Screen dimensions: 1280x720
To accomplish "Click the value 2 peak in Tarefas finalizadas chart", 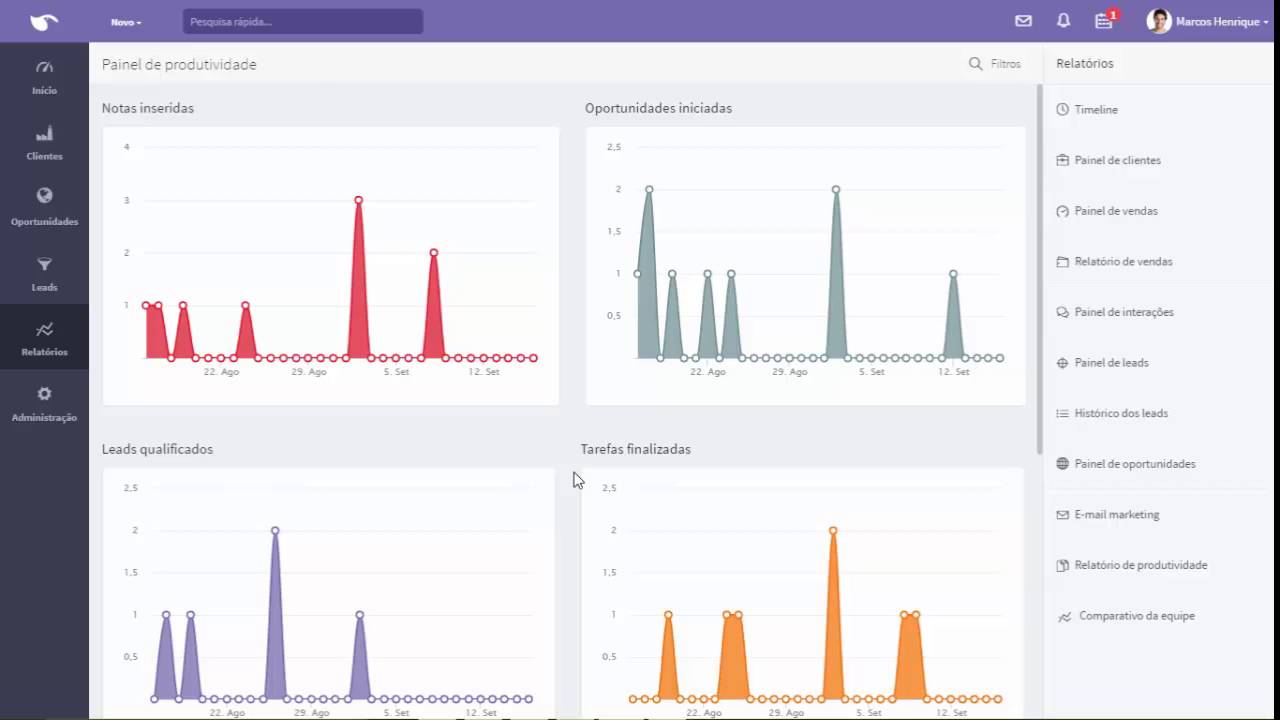I will point(833,531).
